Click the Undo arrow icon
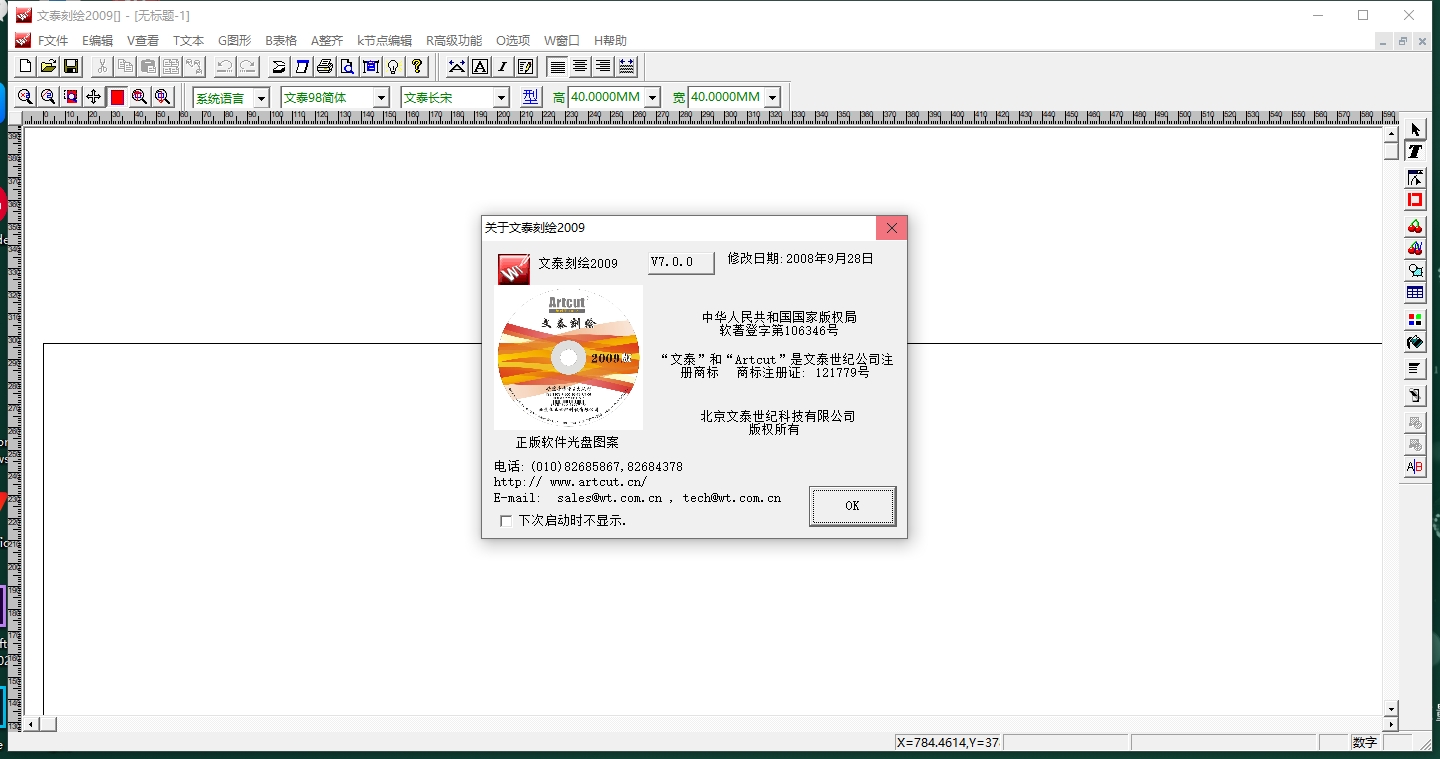The width and height of the screenshot is (1440, 759). click(225, 67)
